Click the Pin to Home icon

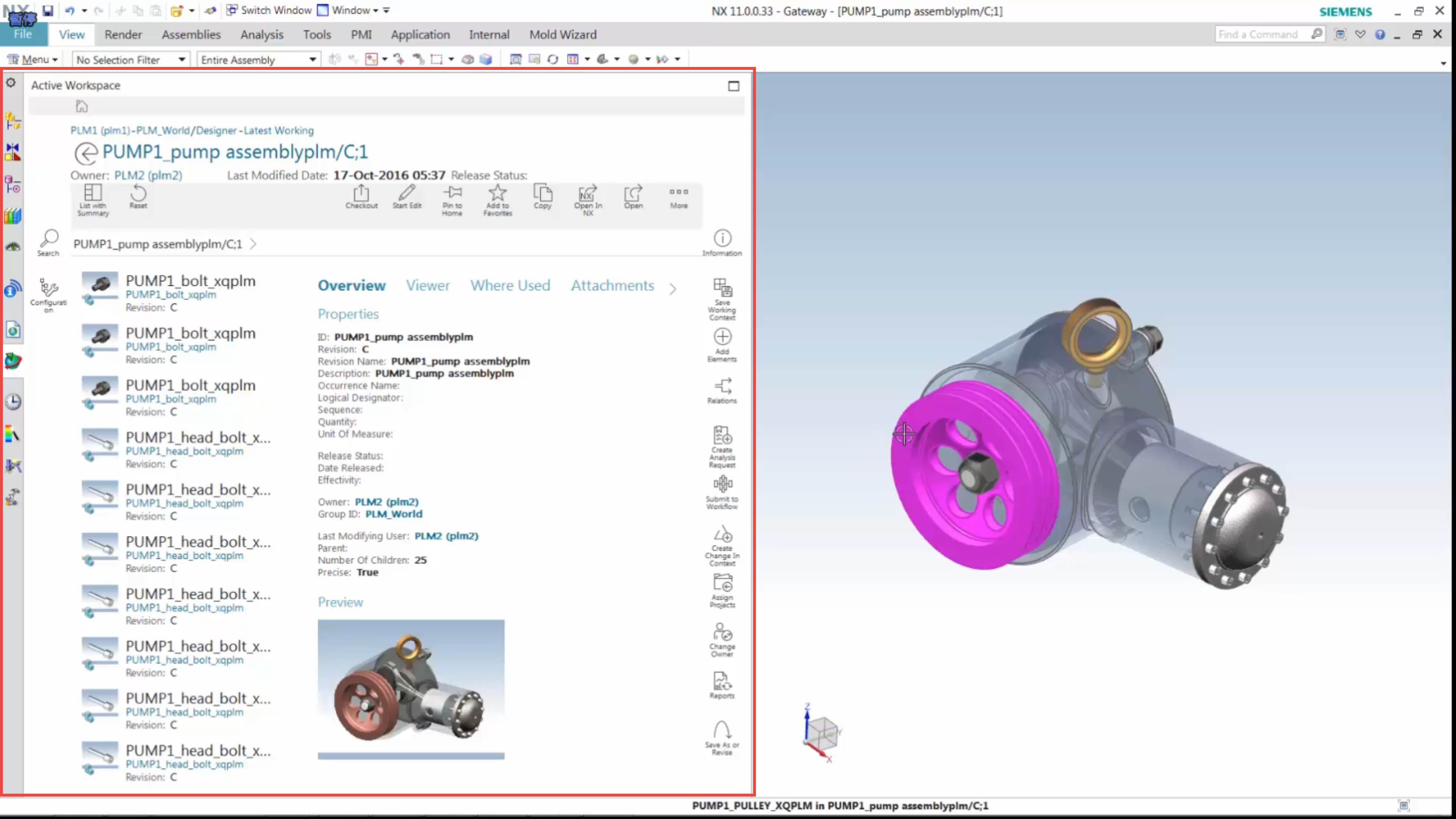pyautogui.click(x=452, y=200)
